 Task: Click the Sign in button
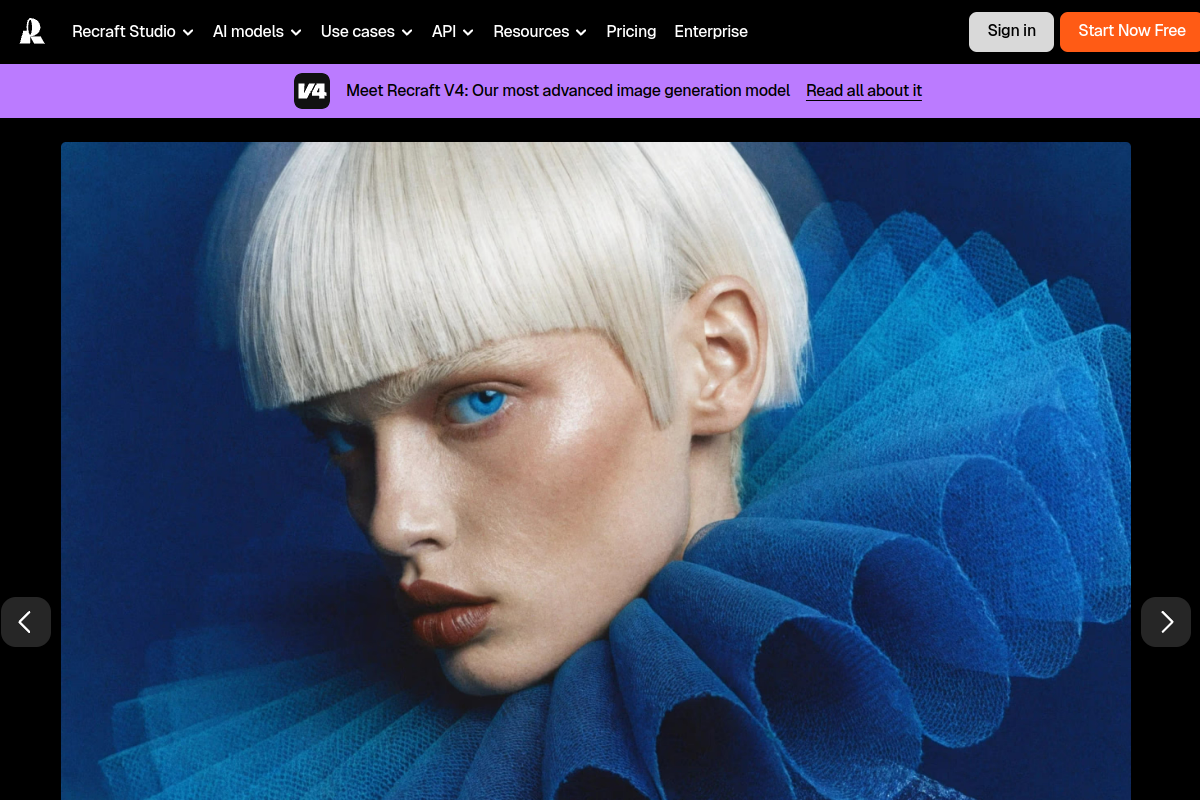tap(1011, 31)
